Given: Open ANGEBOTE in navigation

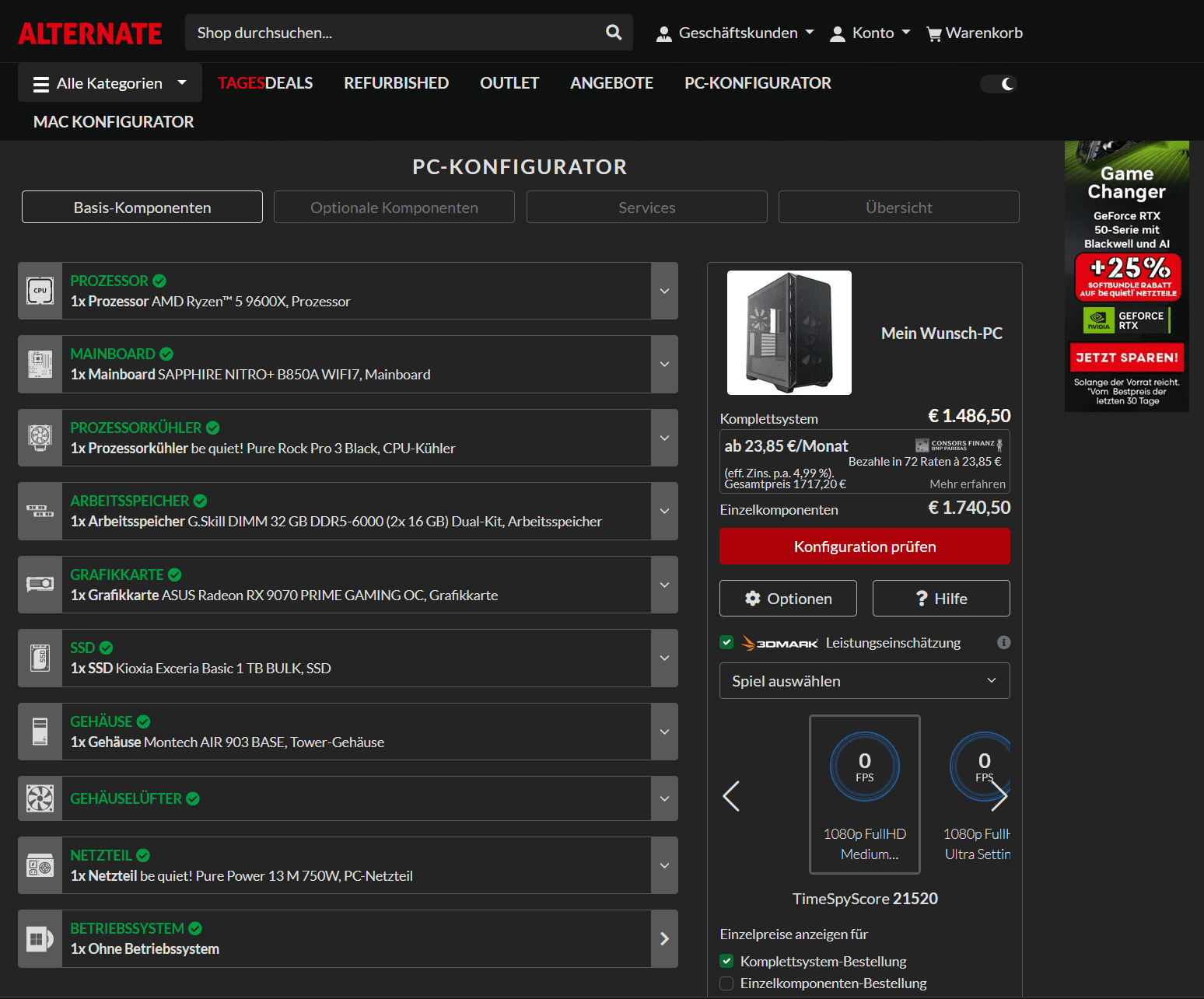Looking at the screenshot, I should [612, 83].
